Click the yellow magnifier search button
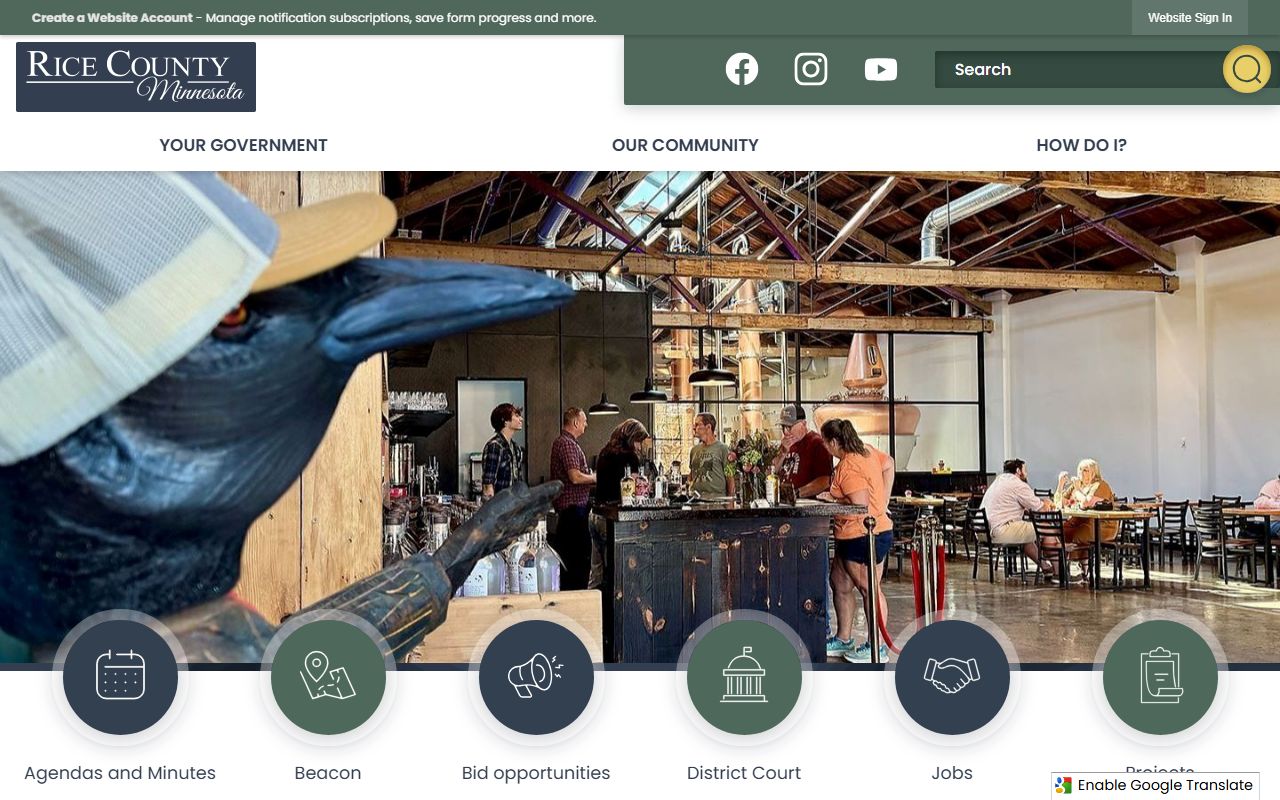This screenshot has height=800, width=1280. click(x=1246, y=69)
